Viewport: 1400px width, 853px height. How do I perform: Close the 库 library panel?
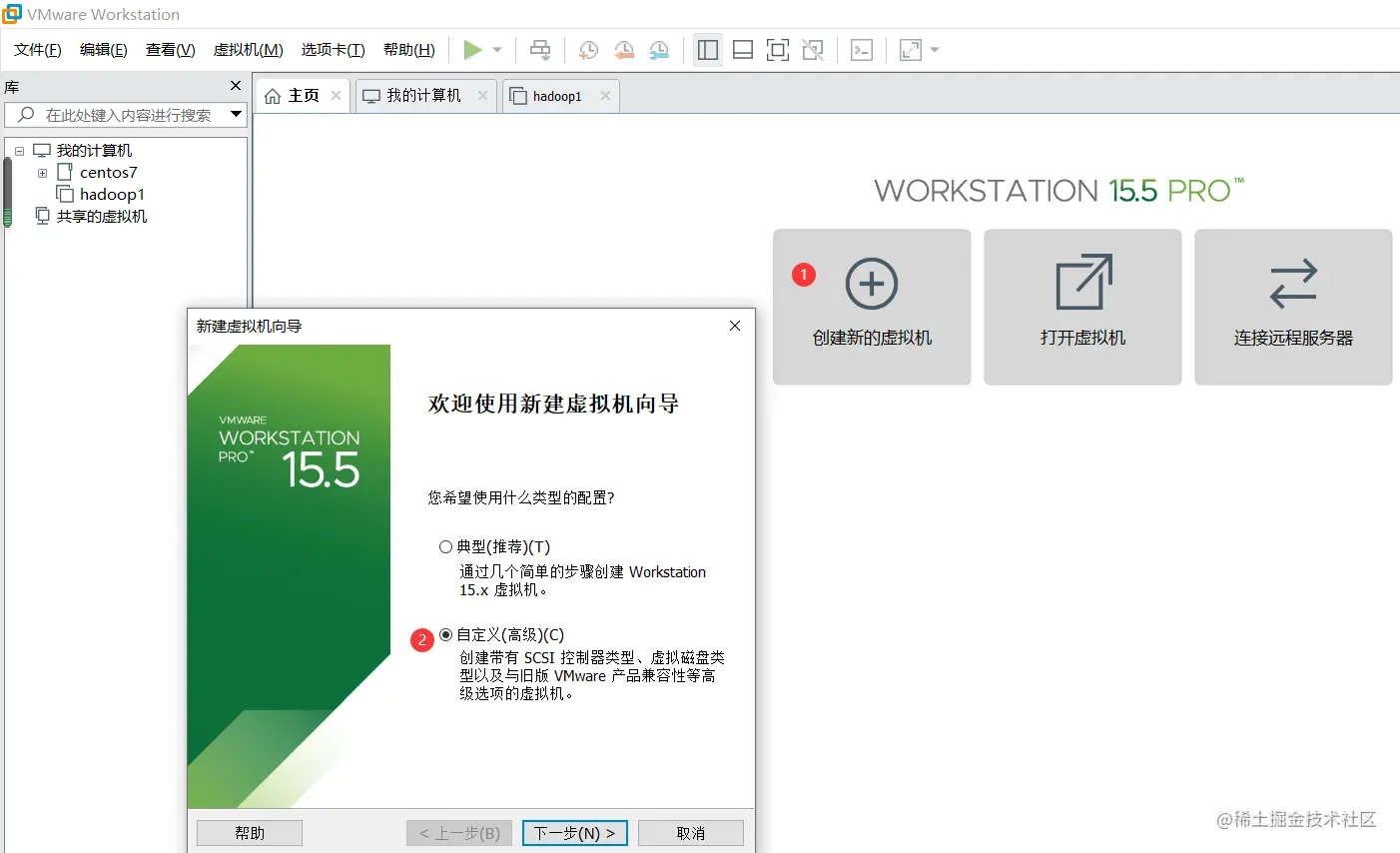pyautogui.click(x=236, y=86)
